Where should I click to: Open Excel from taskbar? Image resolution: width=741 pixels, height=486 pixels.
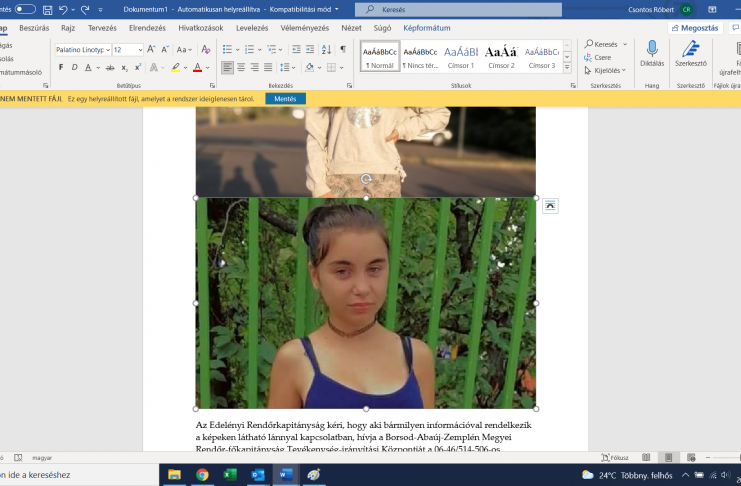tap(230, 475)
